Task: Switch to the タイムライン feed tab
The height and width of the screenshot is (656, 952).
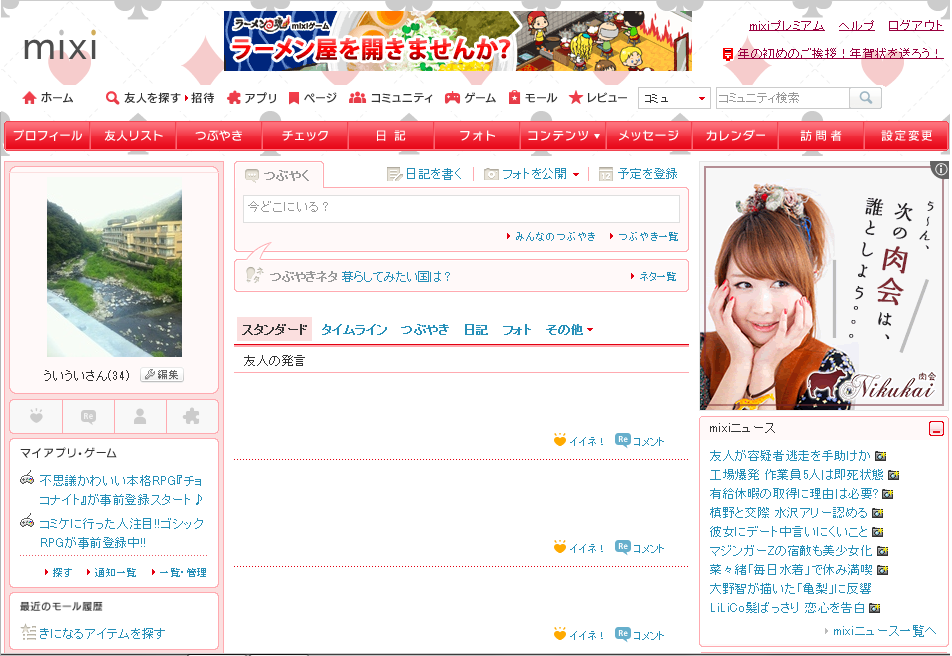Action: (354, 329)
